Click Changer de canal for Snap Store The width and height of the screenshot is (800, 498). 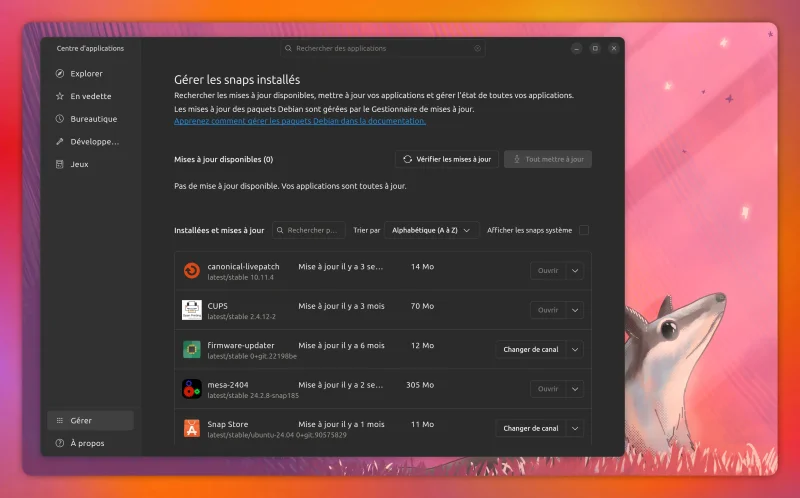tap(531, 428)
